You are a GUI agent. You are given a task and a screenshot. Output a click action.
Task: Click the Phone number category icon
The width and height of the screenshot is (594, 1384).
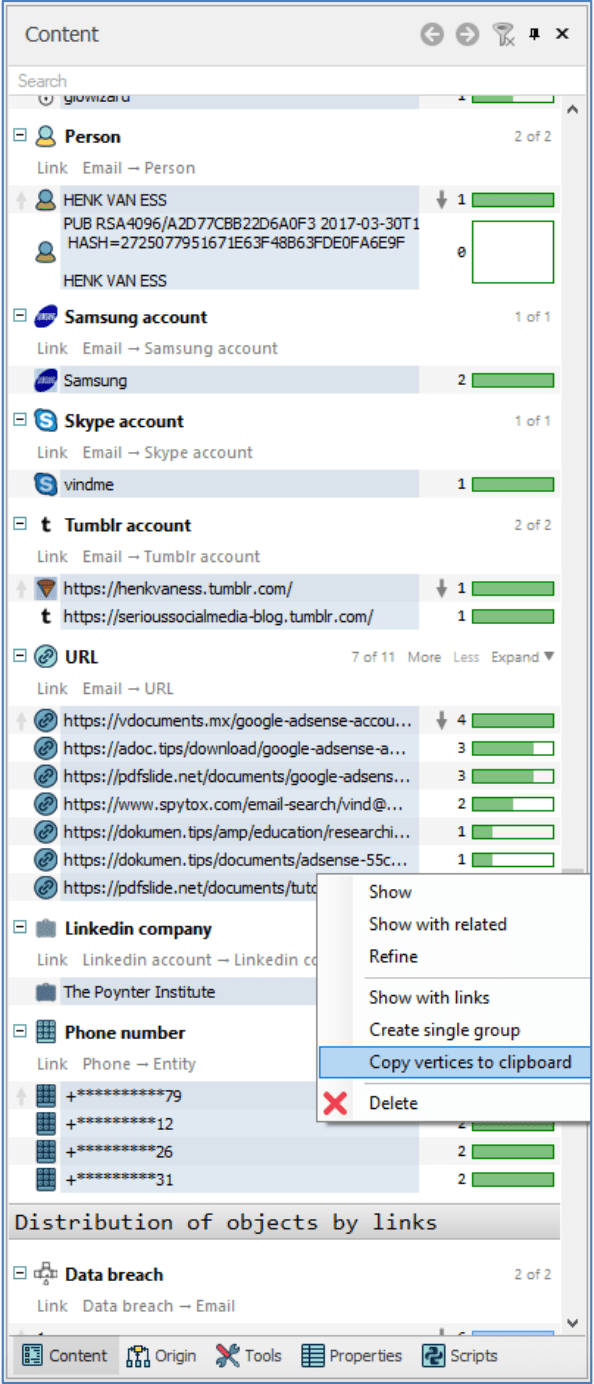45,1032
